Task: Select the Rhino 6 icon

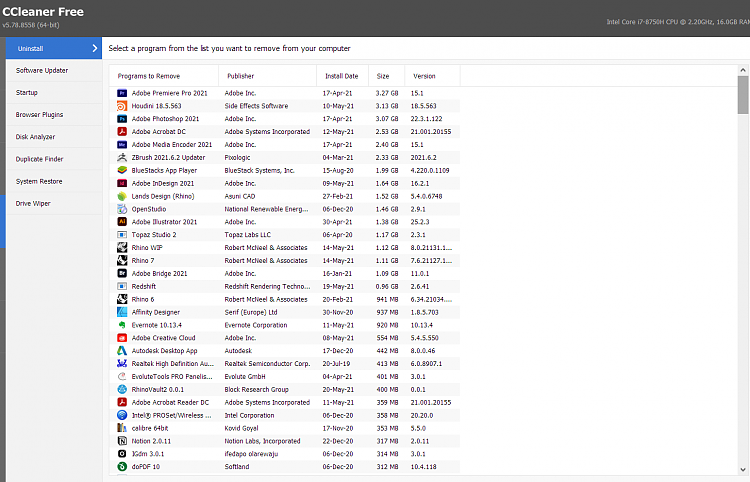Action: tap(122, 299)
